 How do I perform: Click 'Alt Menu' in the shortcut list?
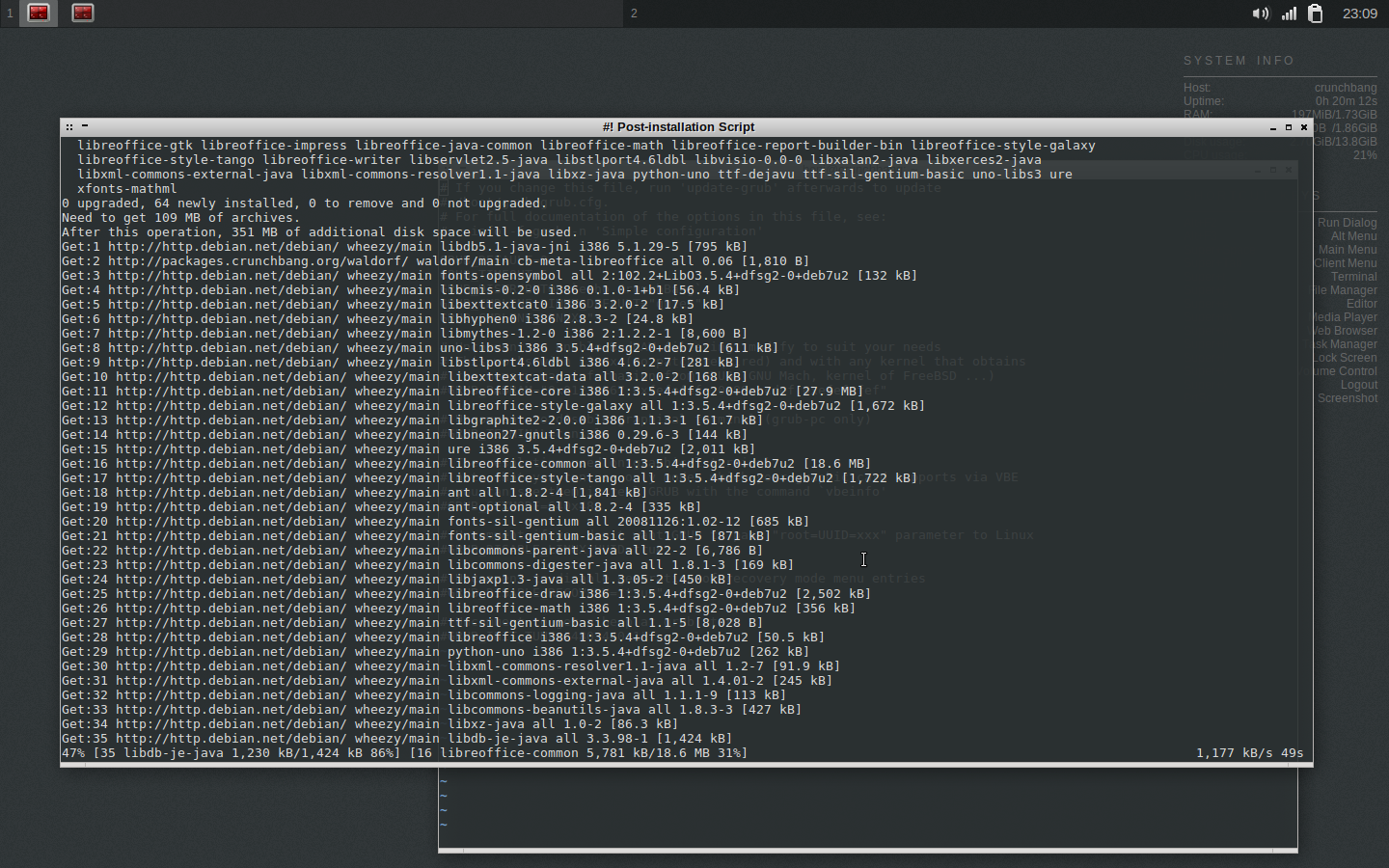[1354, 236]
